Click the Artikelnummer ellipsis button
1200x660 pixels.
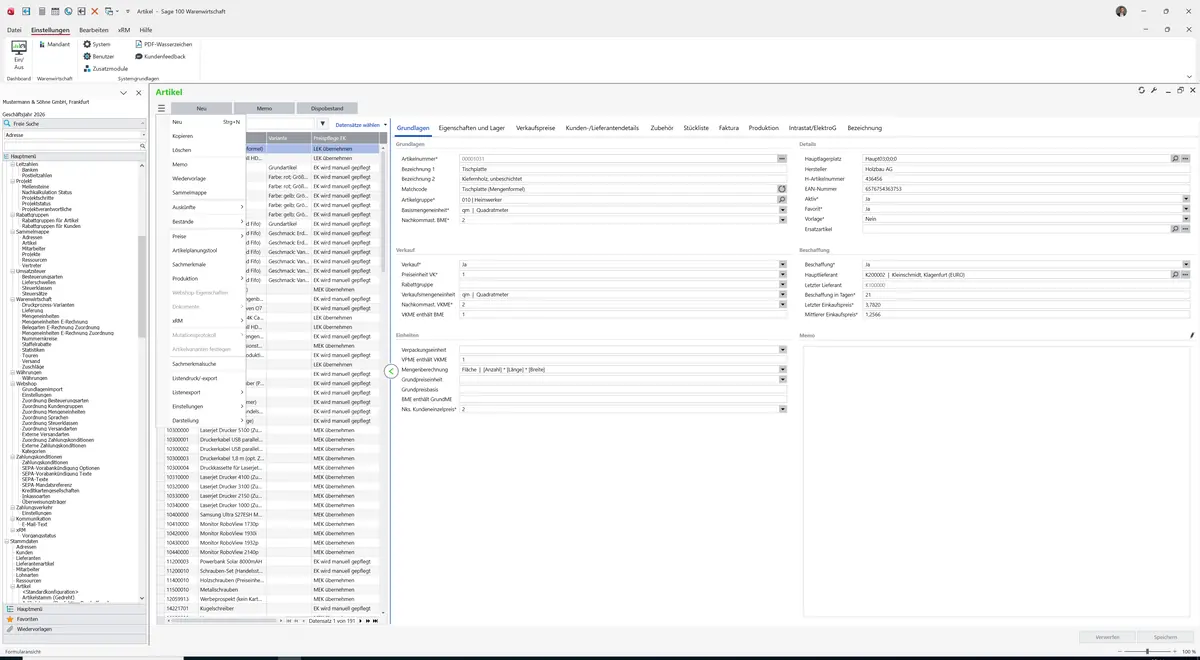[x=782, y=159]
